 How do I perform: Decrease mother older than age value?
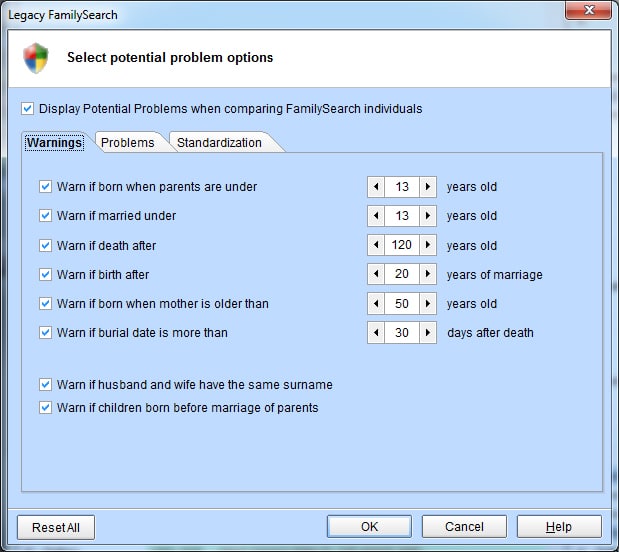click(376, 303)
